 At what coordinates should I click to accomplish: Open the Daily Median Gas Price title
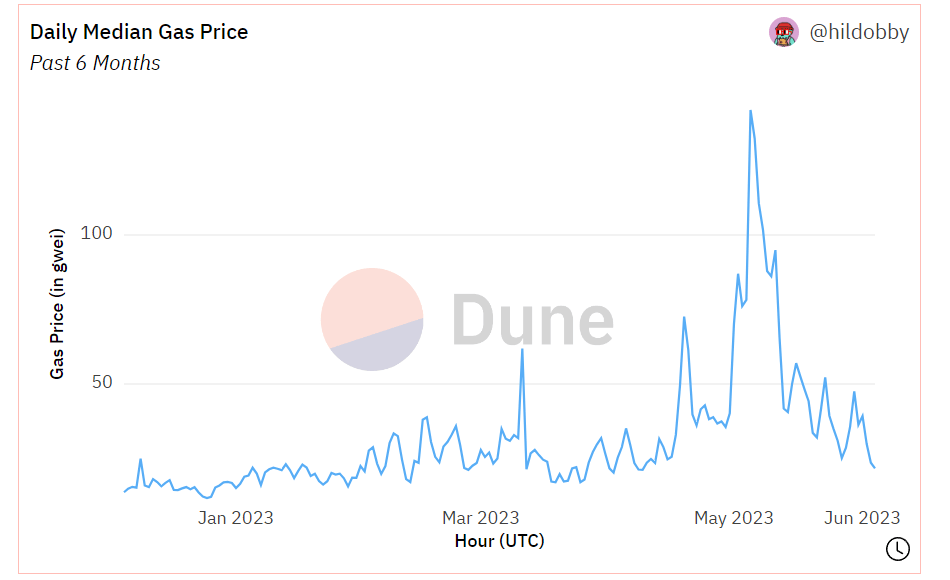(x=139, y=32)
